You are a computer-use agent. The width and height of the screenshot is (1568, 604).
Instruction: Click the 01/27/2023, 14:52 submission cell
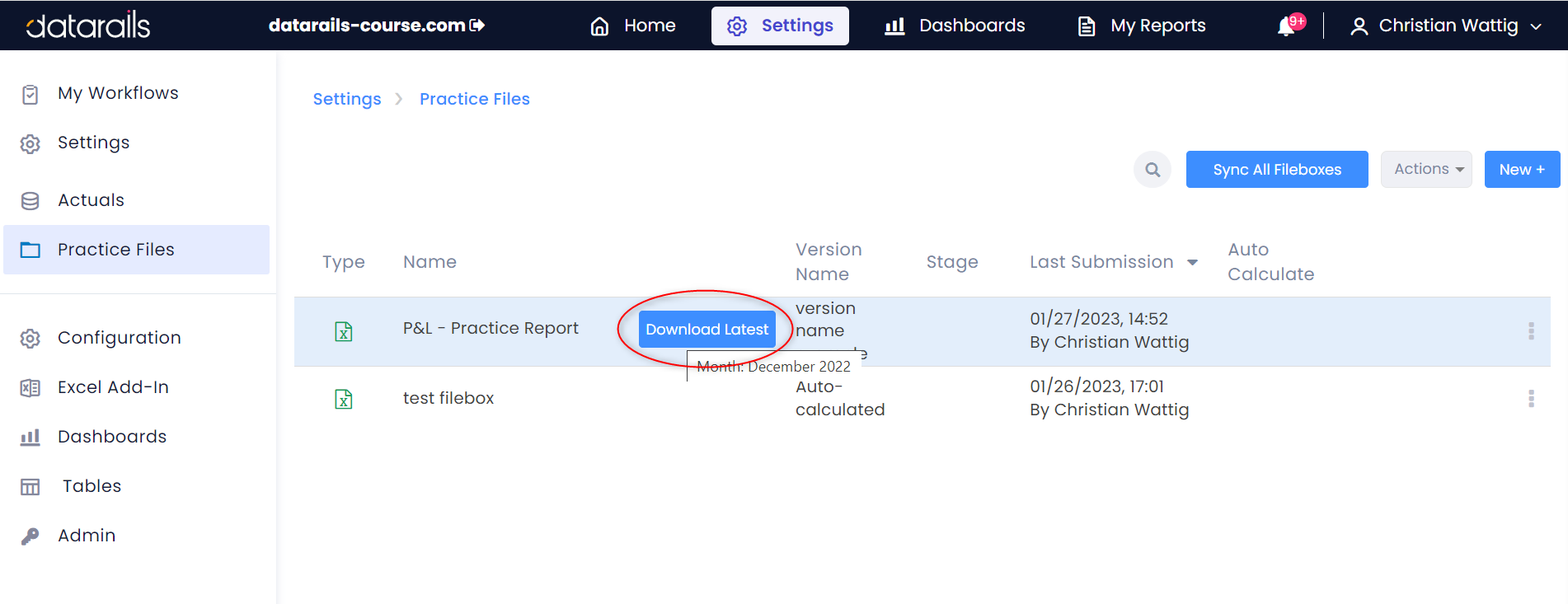click(x=1109, y=330)
